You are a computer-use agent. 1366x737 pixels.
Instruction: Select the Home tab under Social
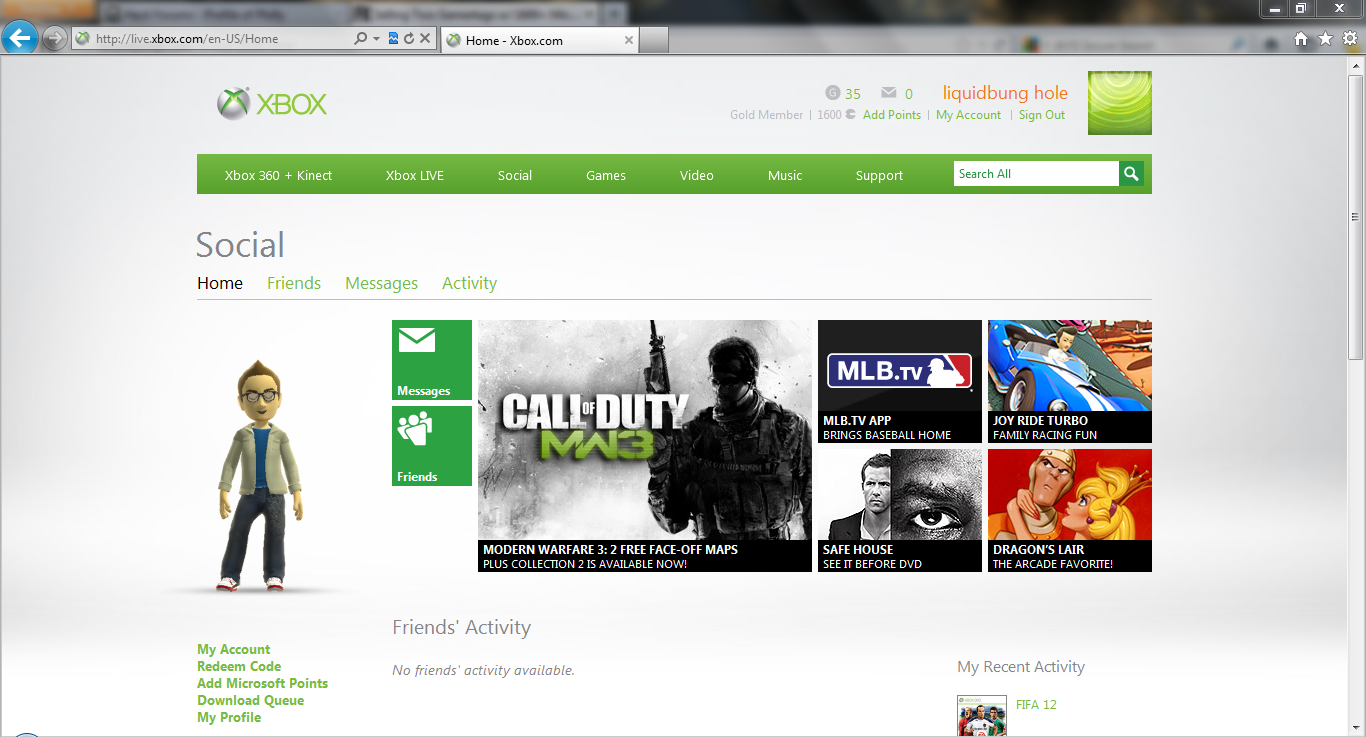click(x=220, y=283)
